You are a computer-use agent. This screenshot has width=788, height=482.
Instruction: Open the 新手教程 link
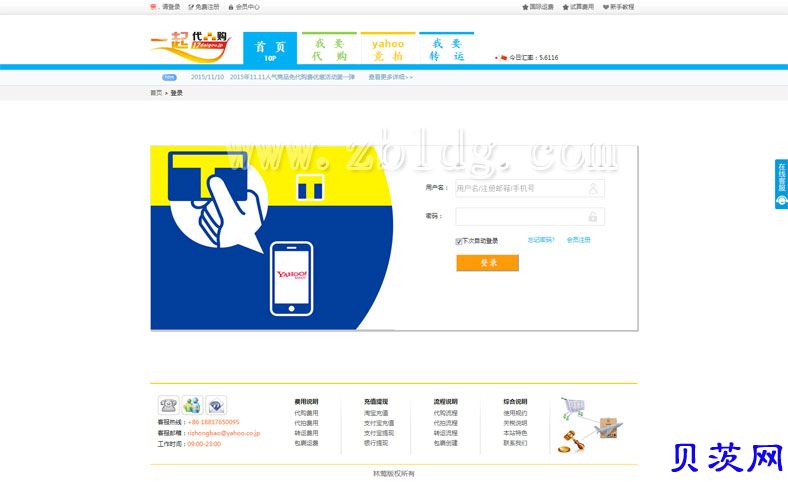tap(622, 7)
